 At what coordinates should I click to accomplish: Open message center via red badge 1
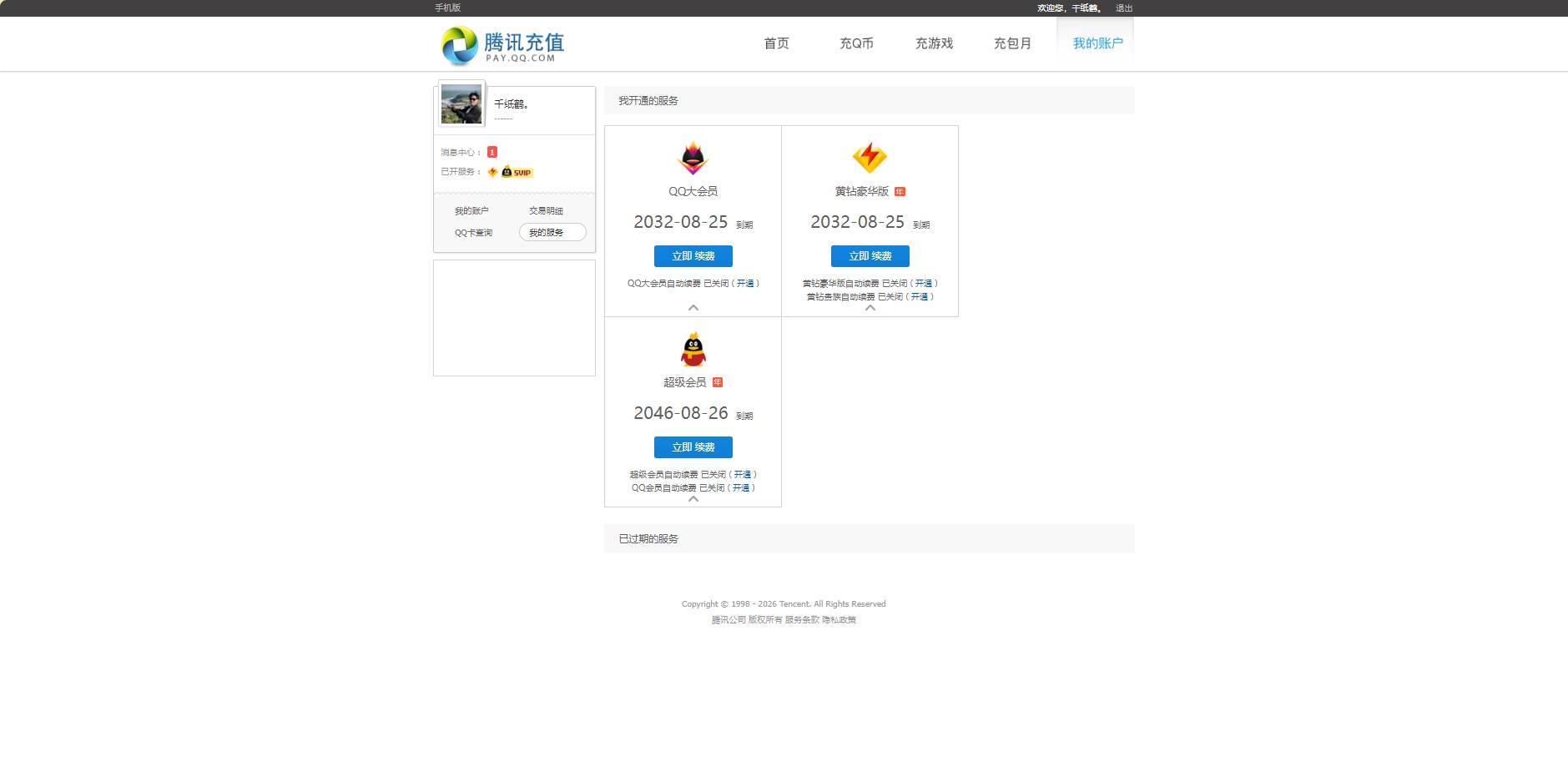(x=492, y=152)
